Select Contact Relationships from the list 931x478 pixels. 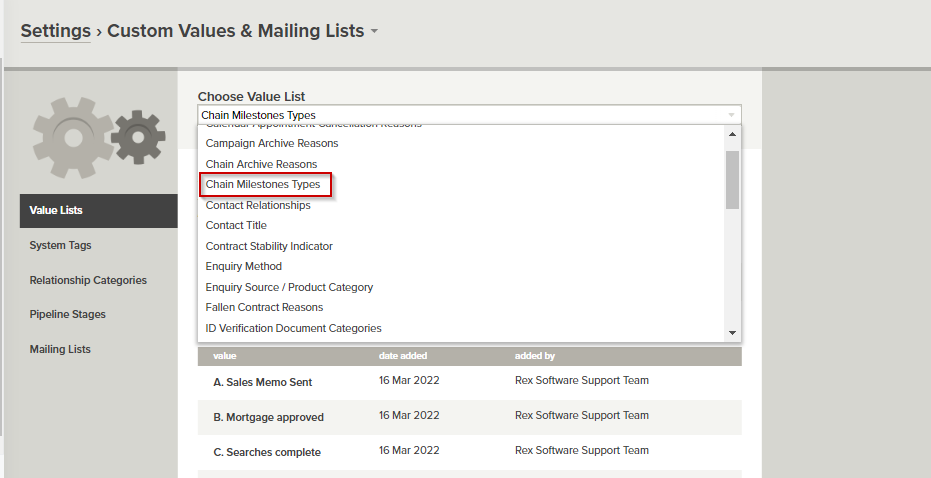pos(258,205)
